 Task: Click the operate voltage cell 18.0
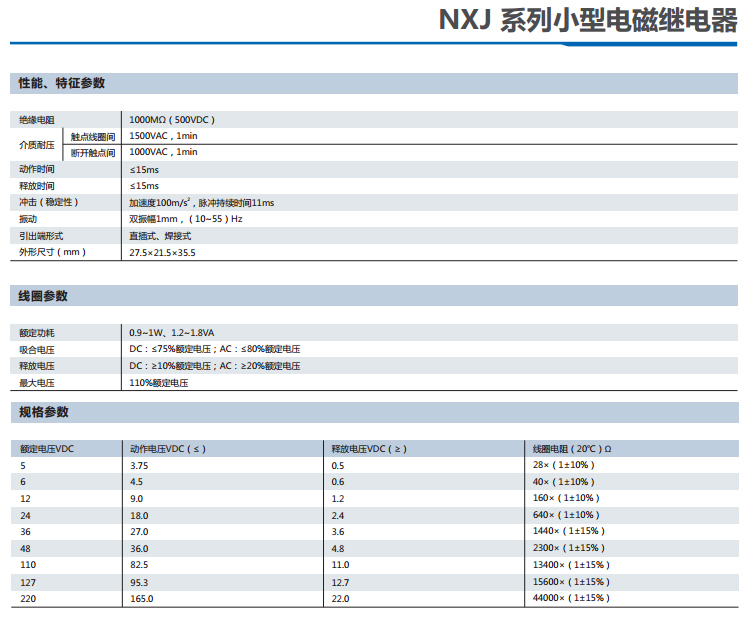pos(139,516)
